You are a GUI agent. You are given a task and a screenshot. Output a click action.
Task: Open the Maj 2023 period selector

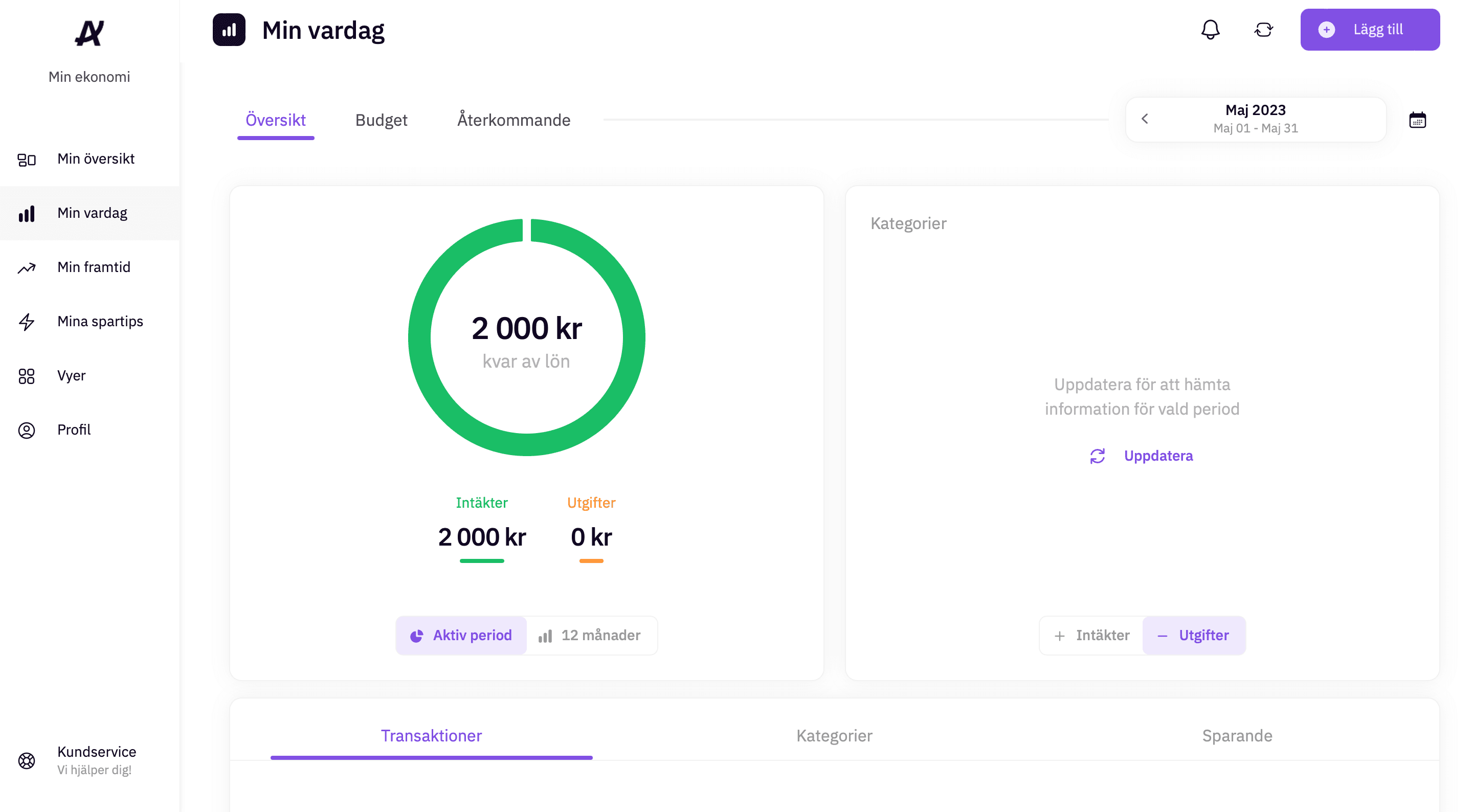pos(1255,119)
